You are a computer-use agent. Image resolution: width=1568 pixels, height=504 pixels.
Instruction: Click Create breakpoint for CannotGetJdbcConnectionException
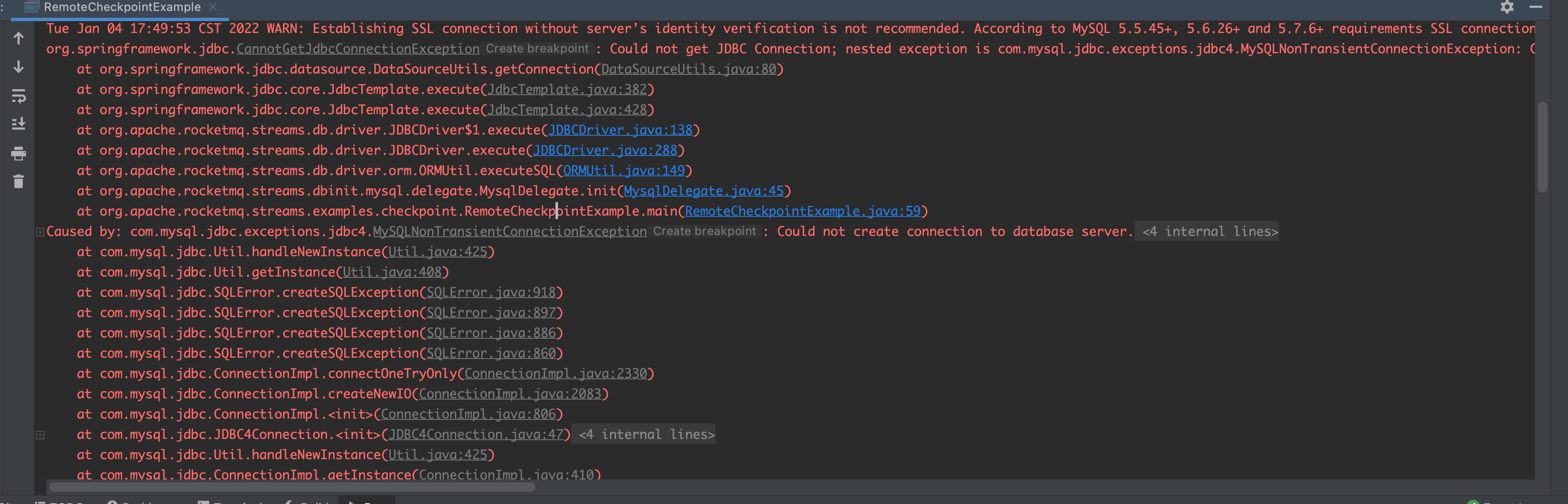pyautogui.click(x=537, y=49)
